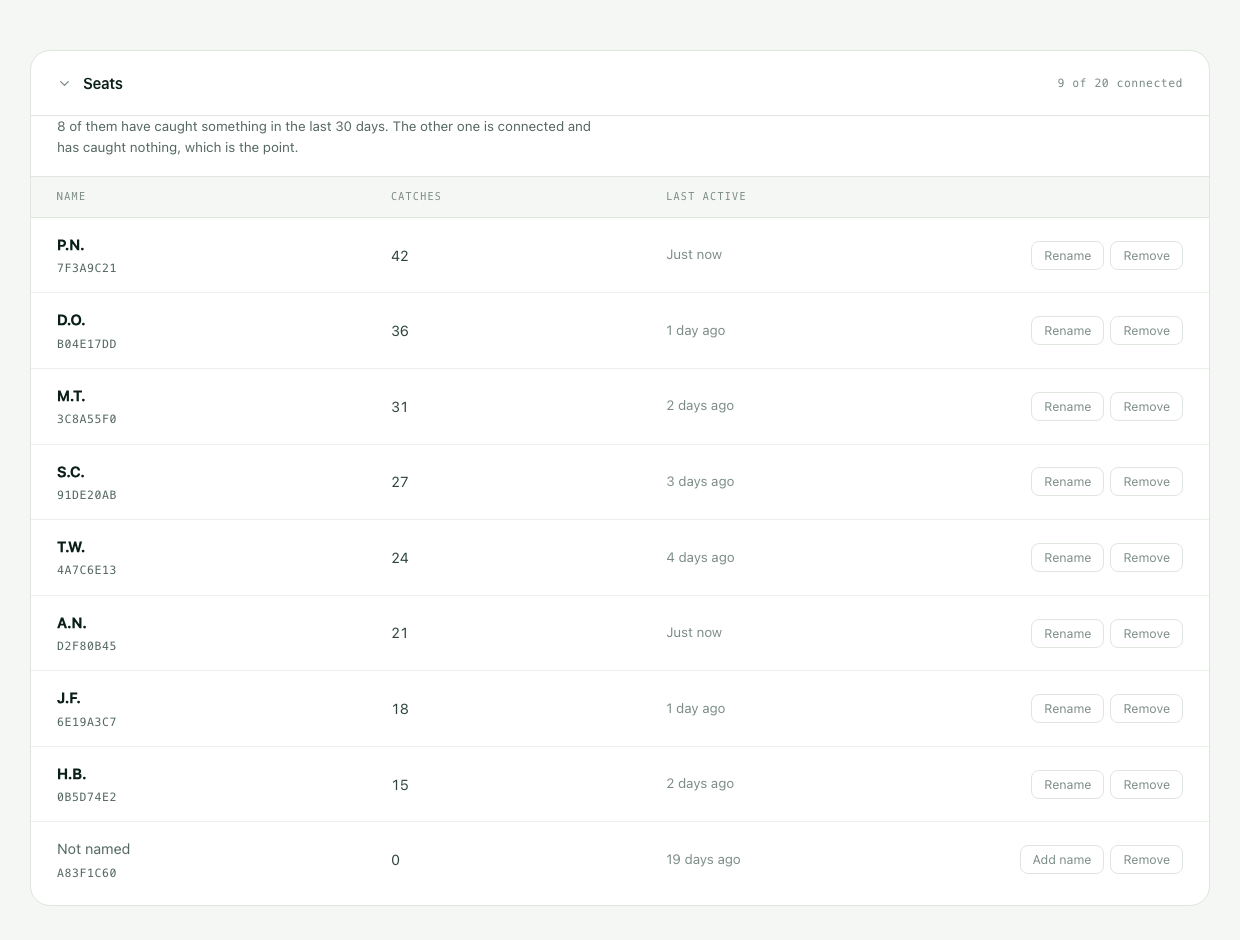
Task: Collapse the Seats section chevron
Action: click(x=65, y=84)
